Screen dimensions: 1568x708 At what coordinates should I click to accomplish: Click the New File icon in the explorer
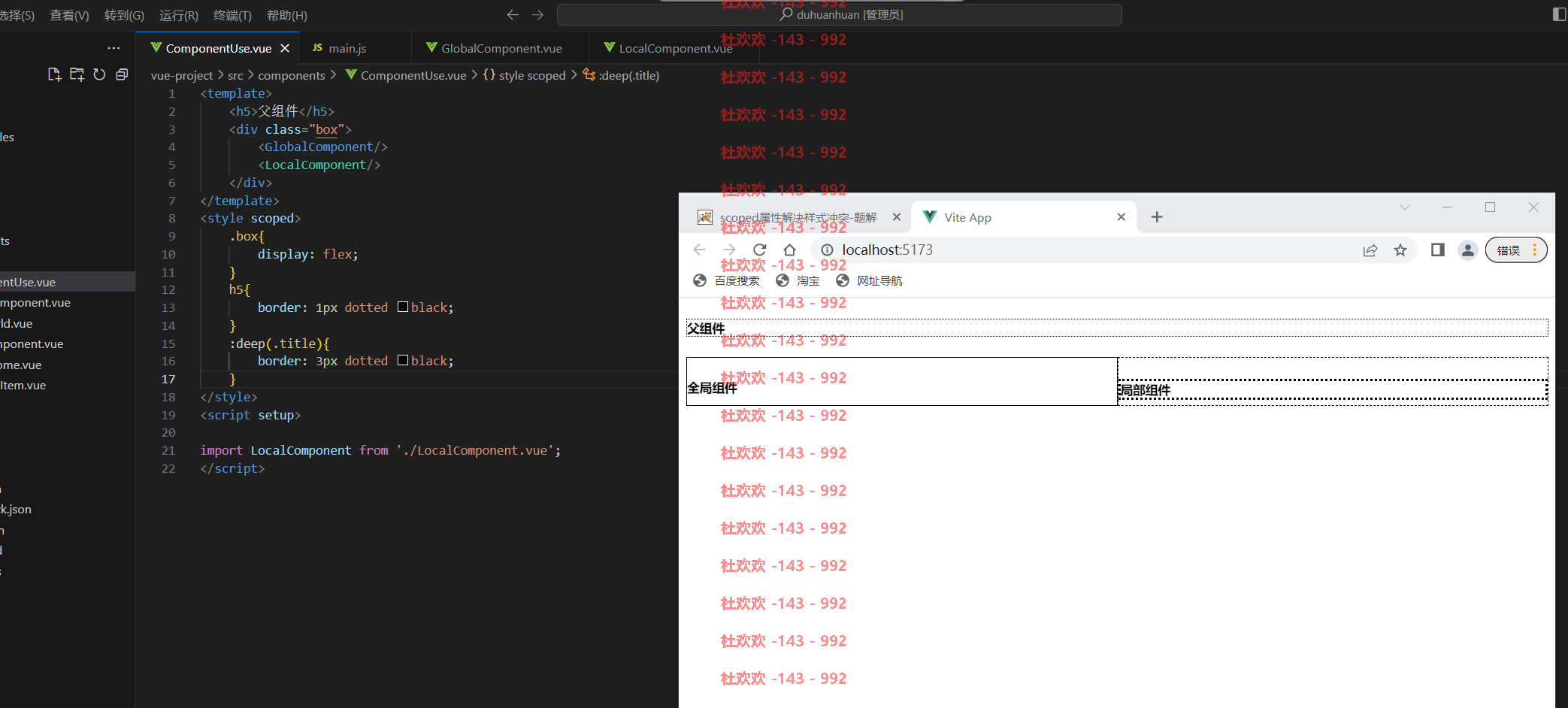[x=54, y=74]
